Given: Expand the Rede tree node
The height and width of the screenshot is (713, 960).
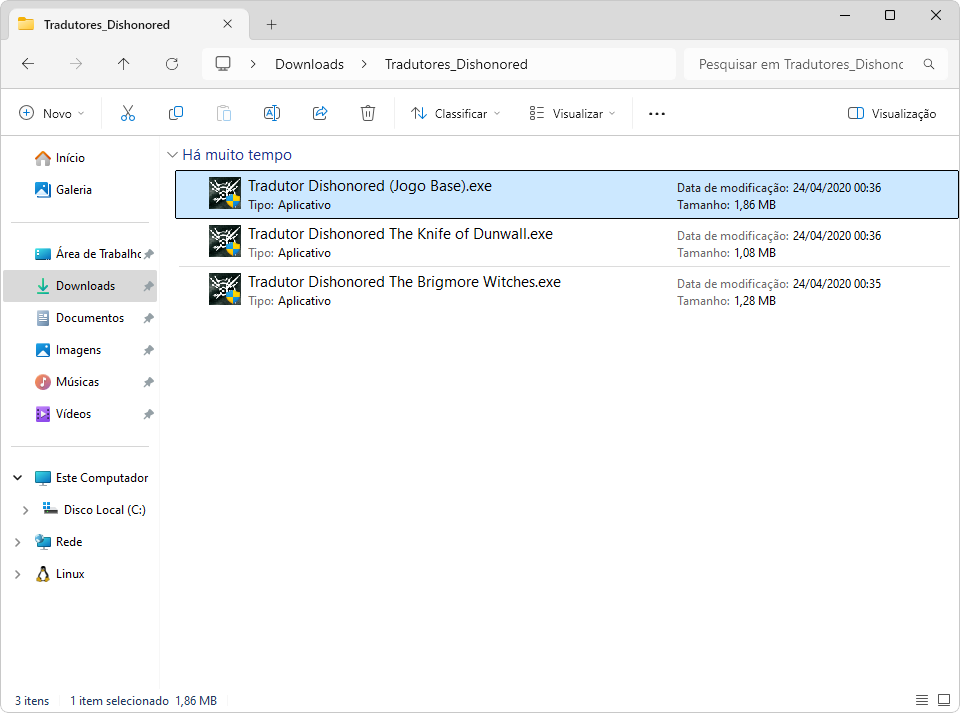Looking at the screenshot, I should click(x=18, y=542).
